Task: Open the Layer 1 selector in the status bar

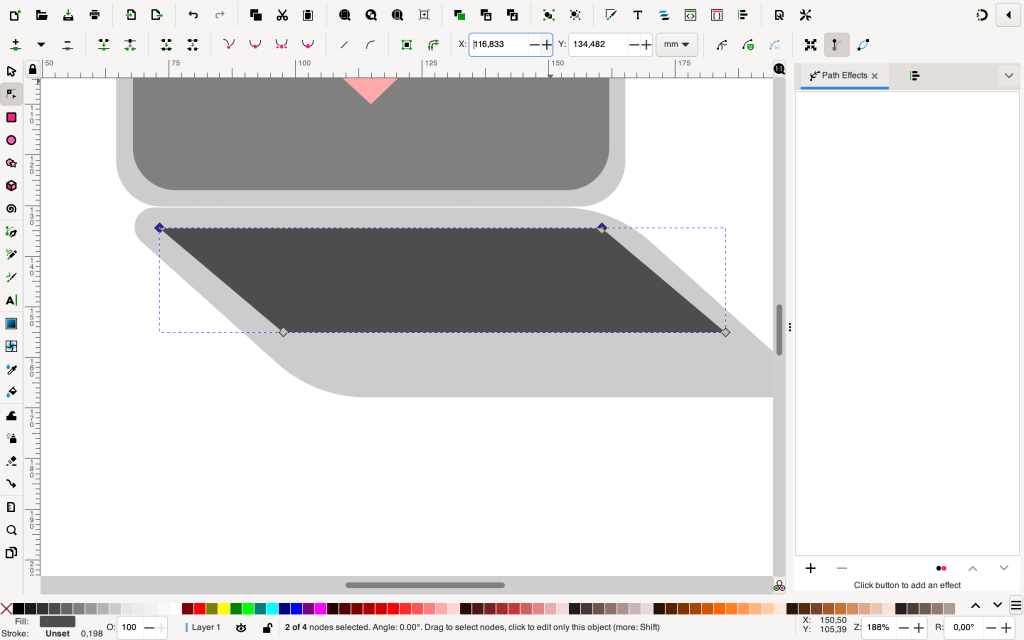Action: (203, 628)
